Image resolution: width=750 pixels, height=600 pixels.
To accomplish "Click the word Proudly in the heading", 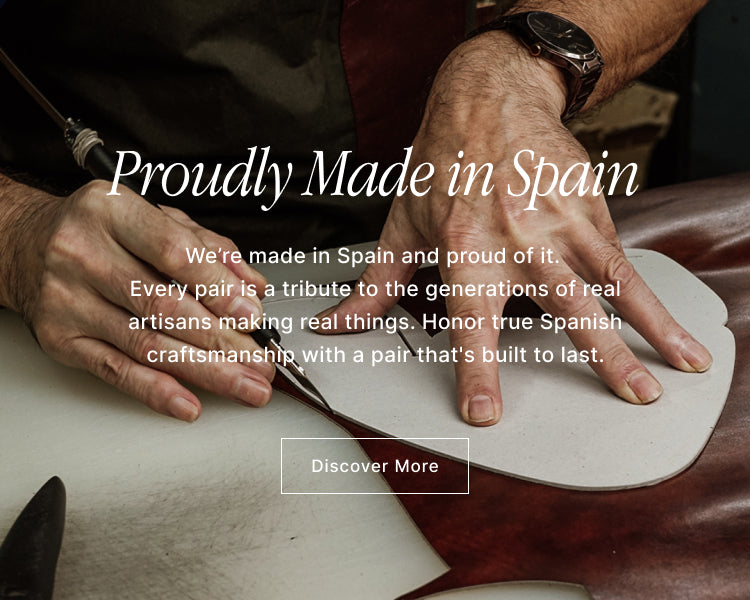I will pos(199,178).
